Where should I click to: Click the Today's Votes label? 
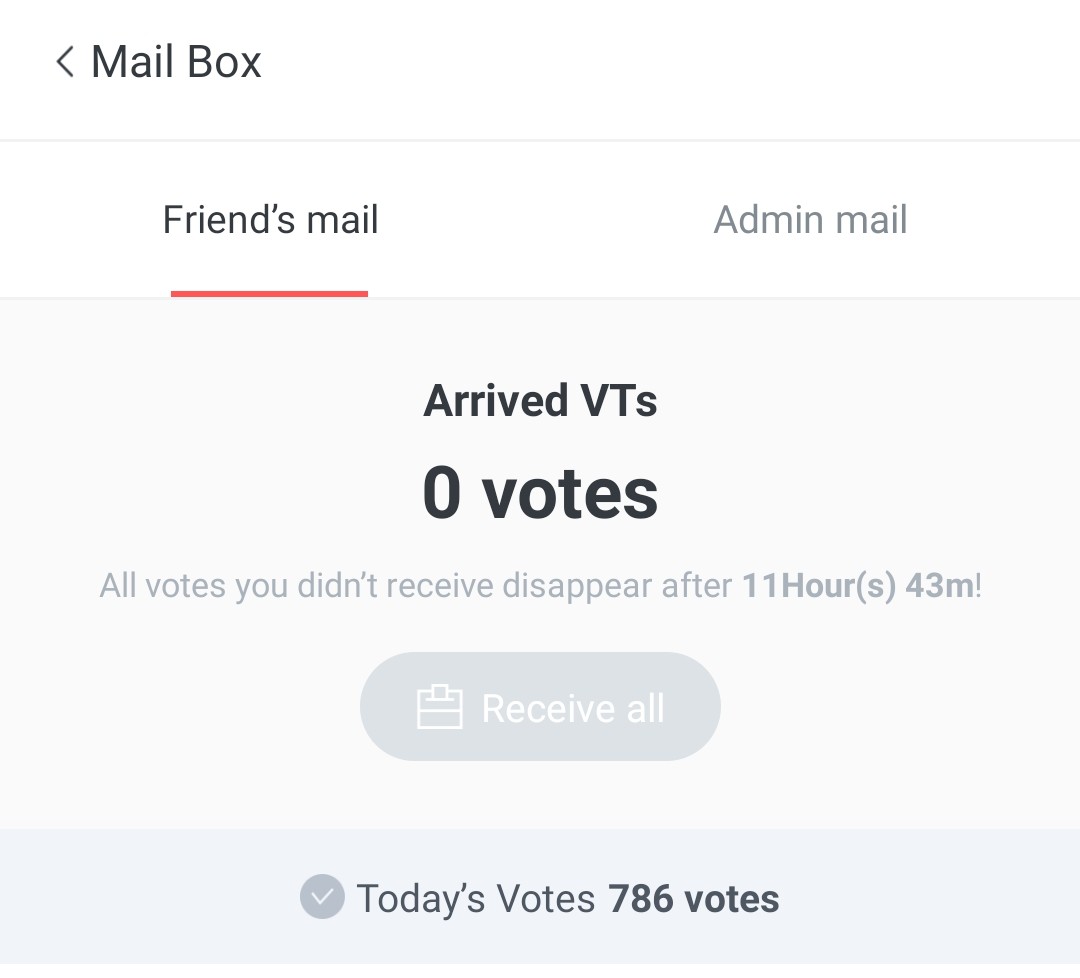[476, 899]
